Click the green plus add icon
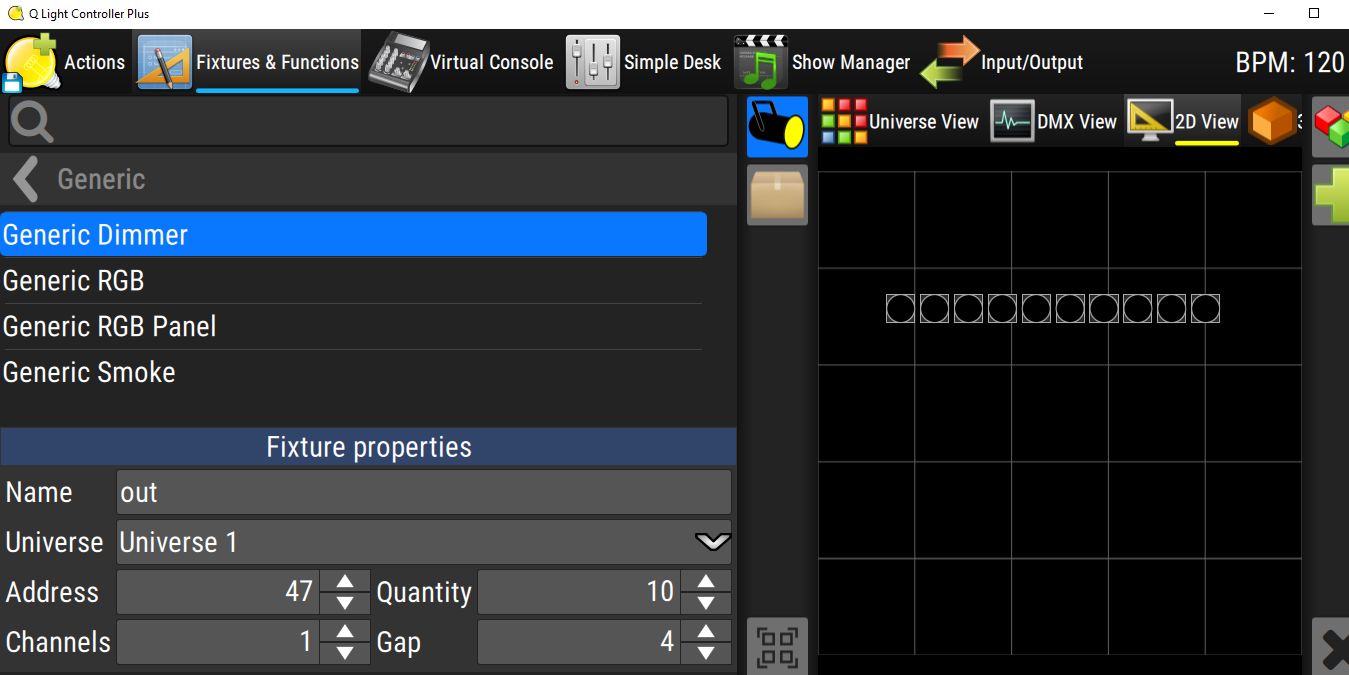The height and width of the screenshot is (675, 1349). coord(1331,195)
